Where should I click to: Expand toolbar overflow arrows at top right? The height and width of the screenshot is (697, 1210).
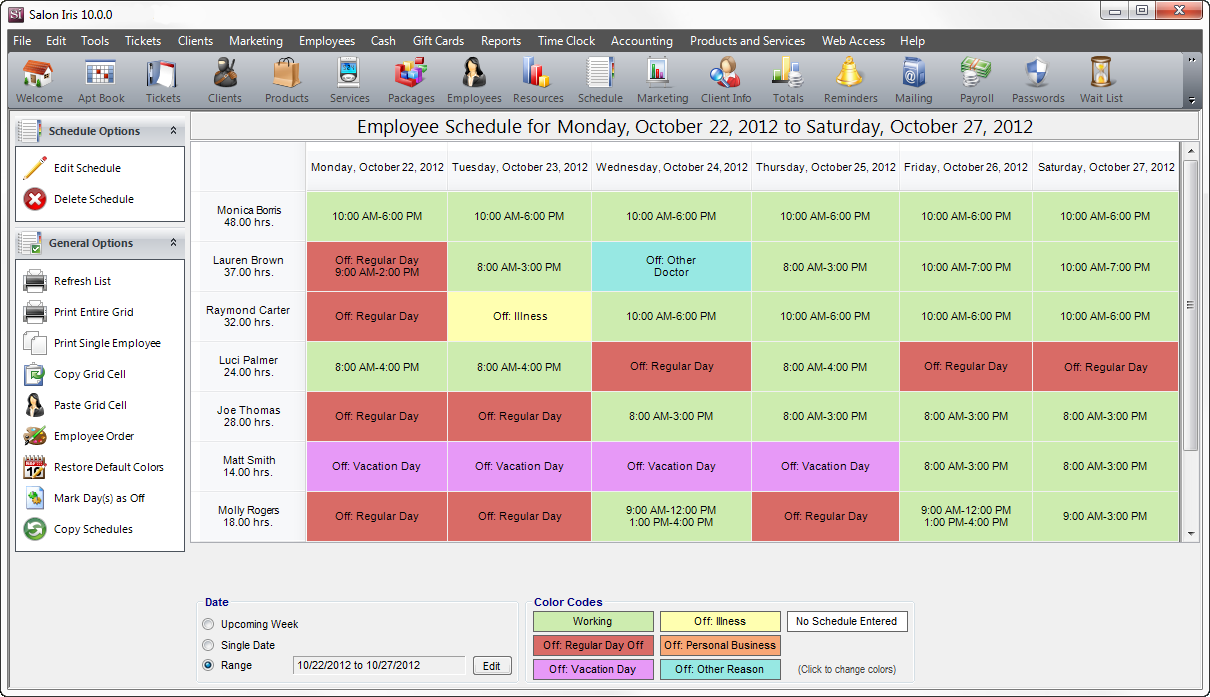click(1191, 60)
